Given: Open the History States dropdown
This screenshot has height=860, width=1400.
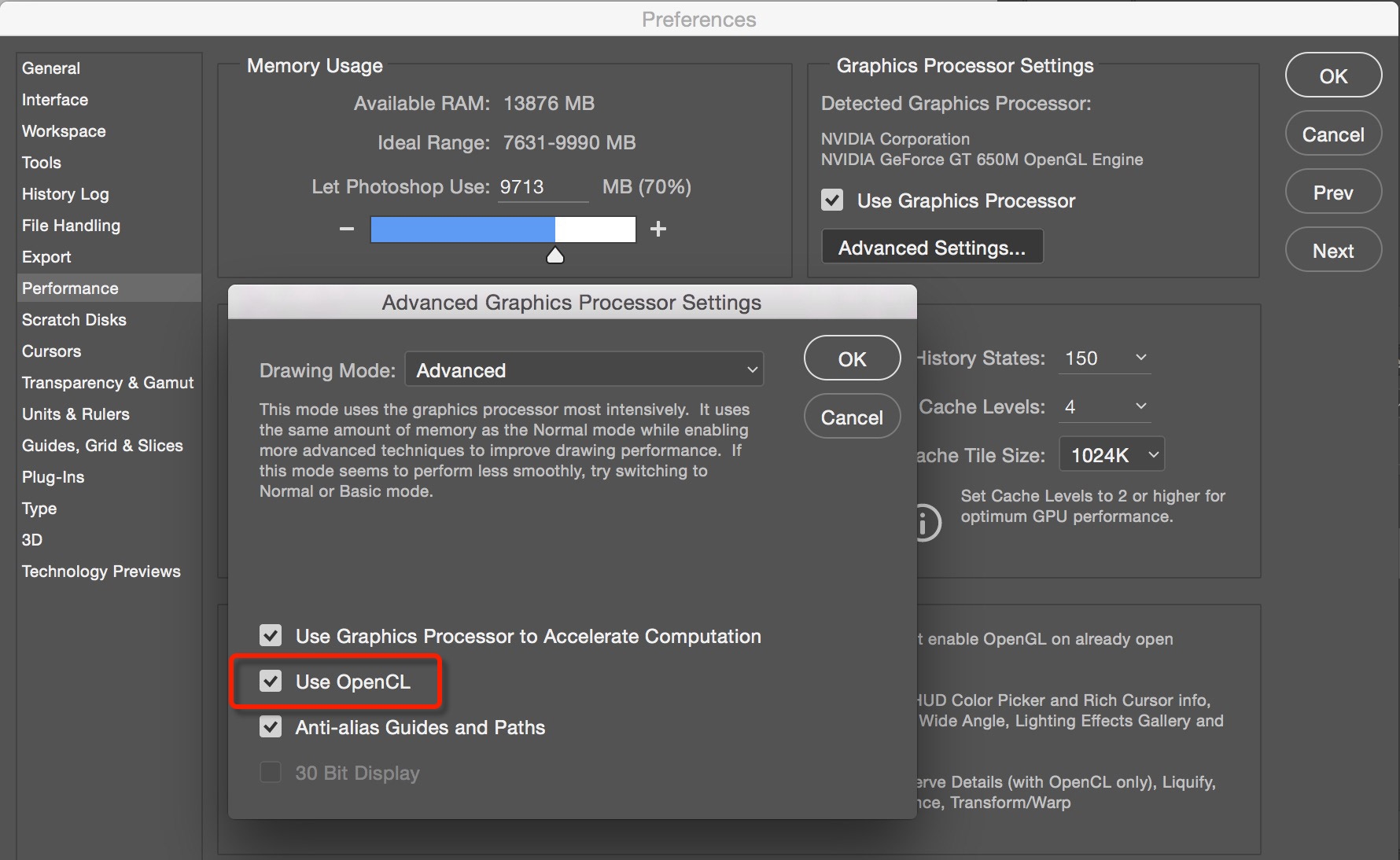Looking at the screenshot, I should (1104, 358).
